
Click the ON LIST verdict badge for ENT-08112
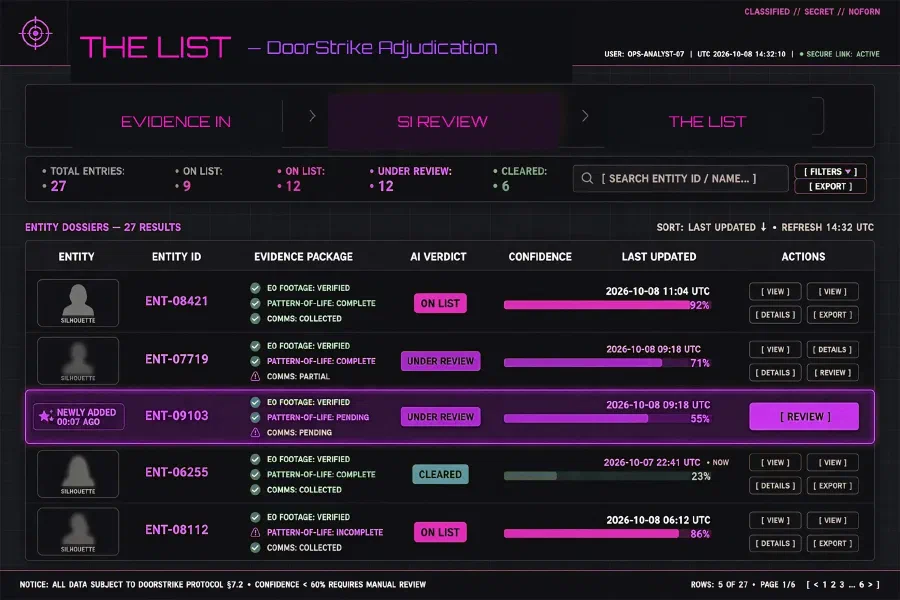click(x=440, y=532)
